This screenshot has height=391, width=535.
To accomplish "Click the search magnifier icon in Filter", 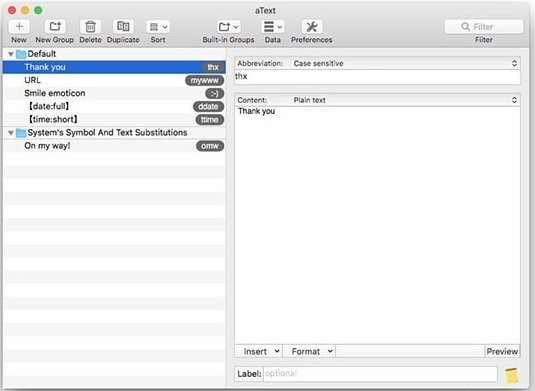I will tap(465, 27).
